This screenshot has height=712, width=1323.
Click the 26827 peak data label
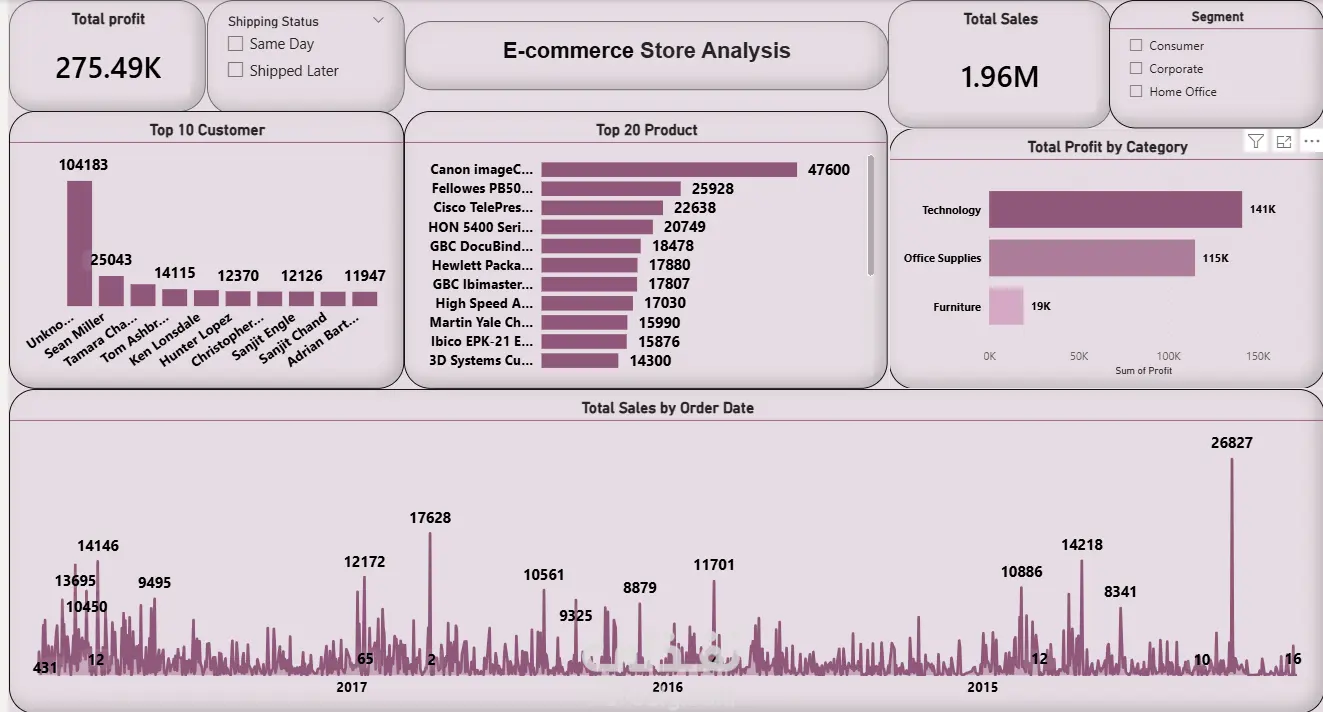(x=1231, y=443)
